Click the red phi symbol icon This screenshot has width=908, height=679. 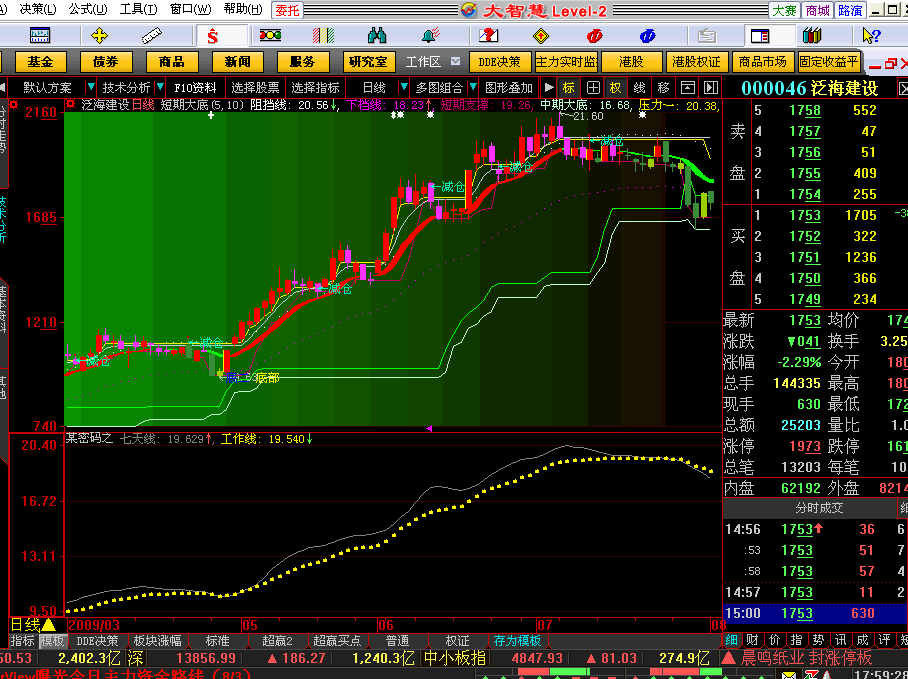point(594,36)
